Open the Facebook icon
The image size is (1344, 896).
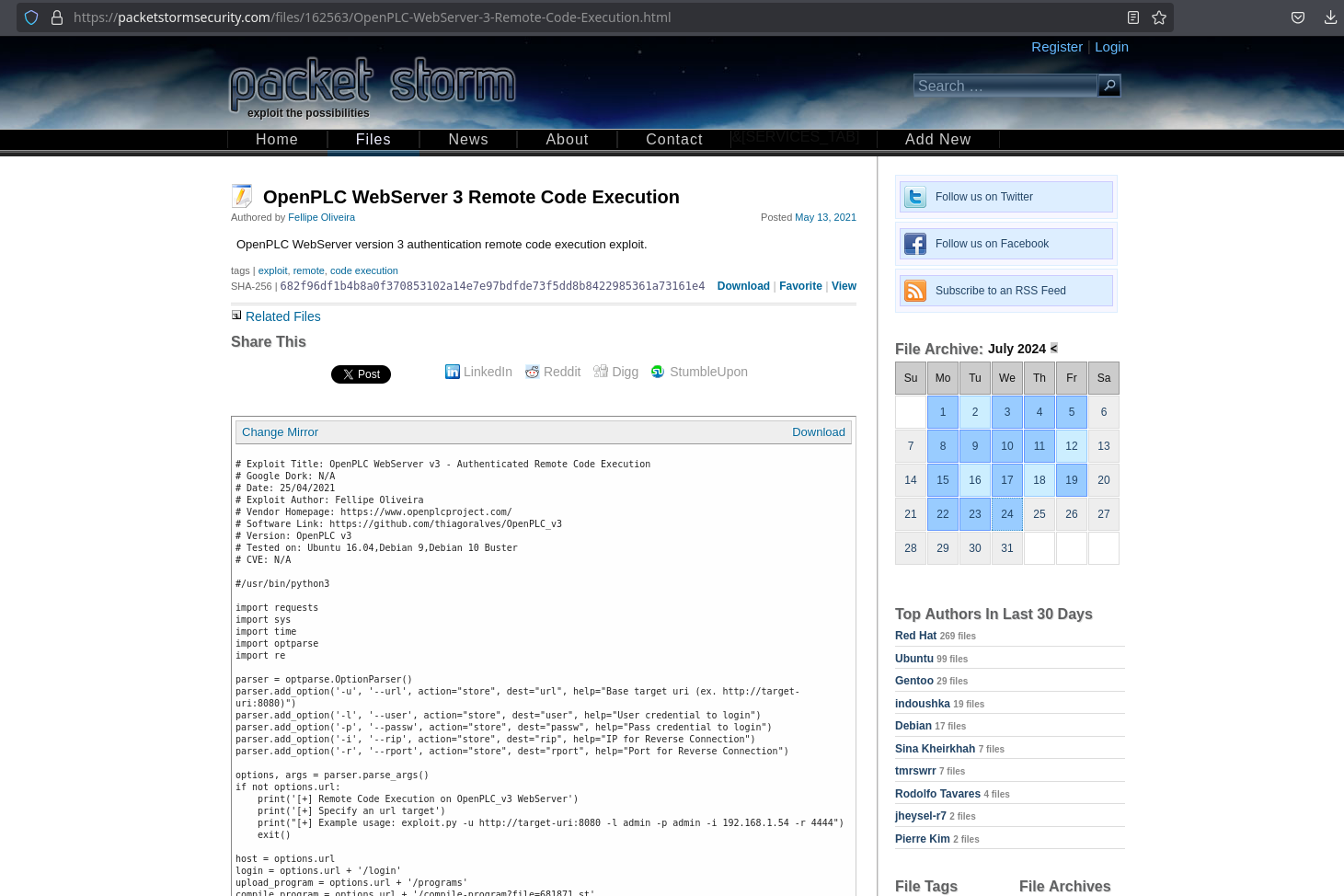(x=915, y=244)
